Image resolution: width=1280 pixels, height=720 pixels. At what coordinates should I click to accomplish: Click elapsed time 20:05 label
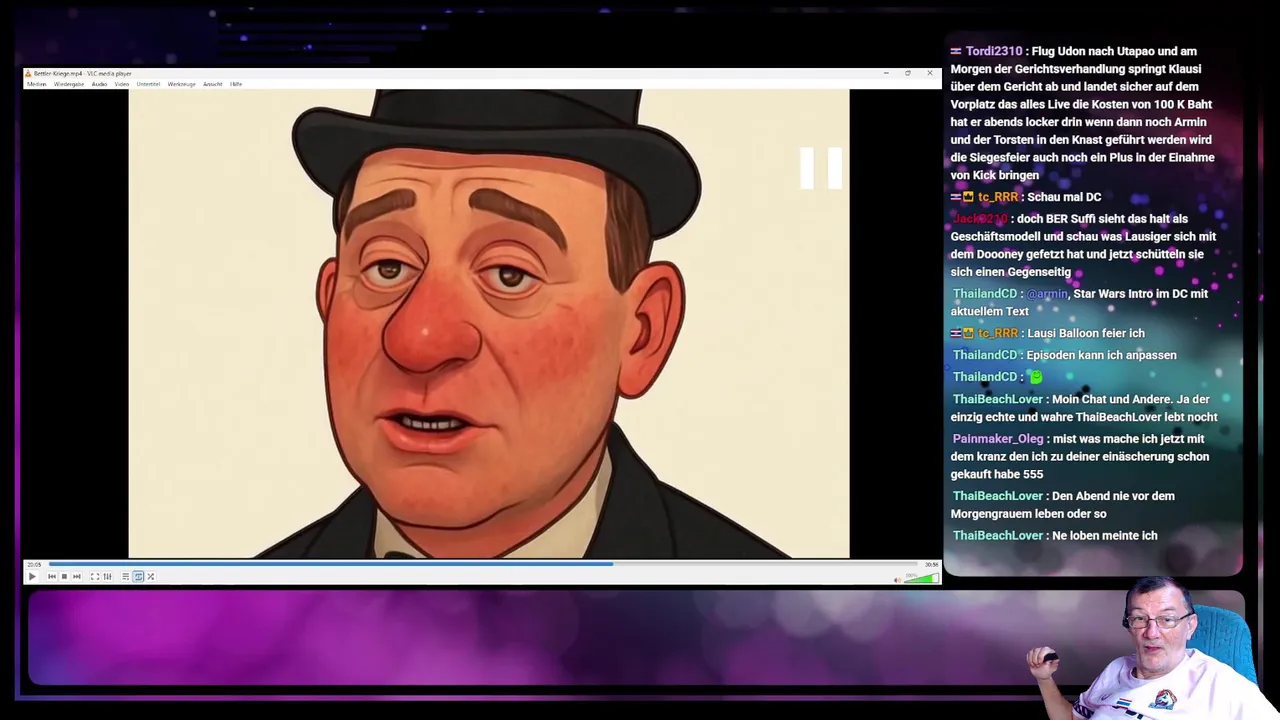(x=34, y=564)
